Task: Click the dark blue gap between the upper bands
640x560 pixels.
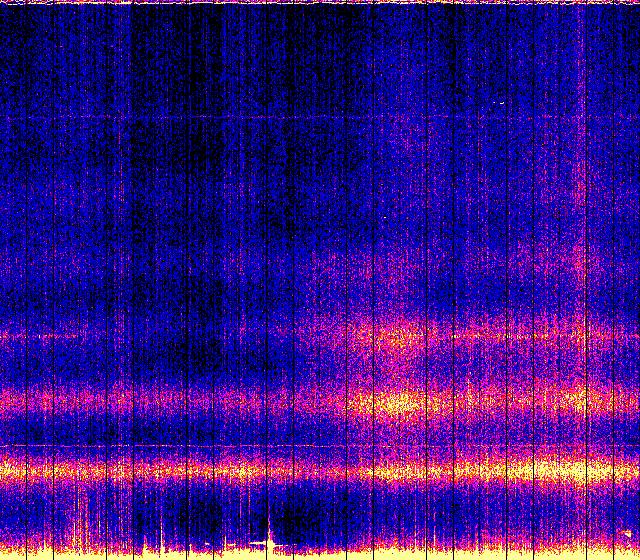Action: coord(200,365)
